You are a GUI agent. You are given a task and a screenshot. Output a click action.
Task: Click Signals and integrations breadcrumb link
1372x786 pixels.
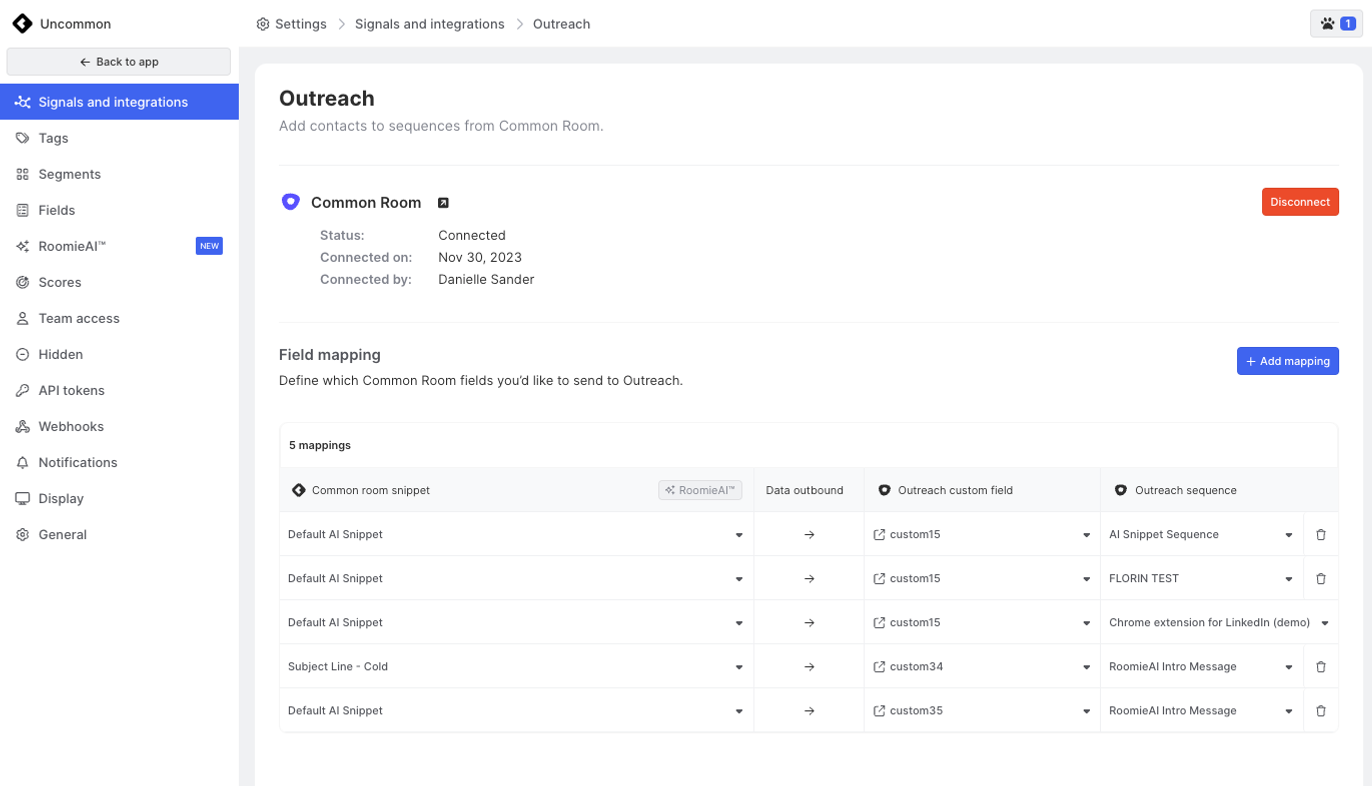pos(429,24)
